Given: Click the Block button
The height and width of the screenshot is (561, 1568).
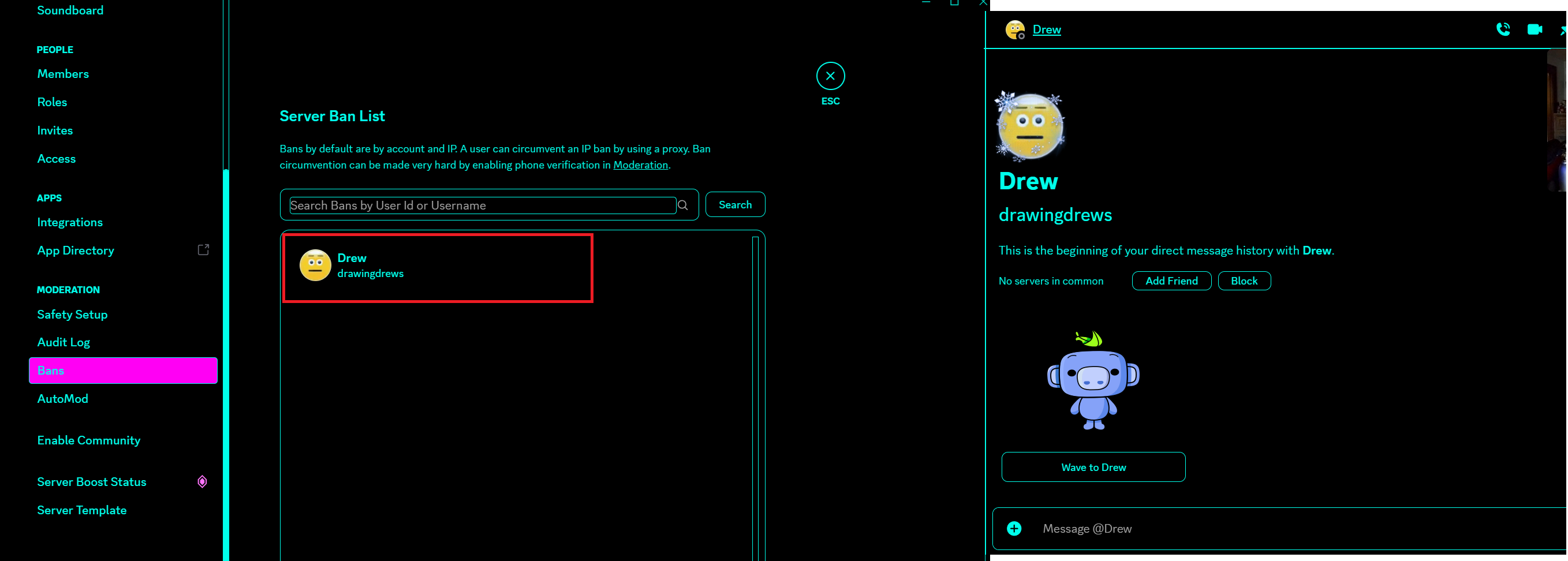Looking at the screenshot, I should [1244, 280].
